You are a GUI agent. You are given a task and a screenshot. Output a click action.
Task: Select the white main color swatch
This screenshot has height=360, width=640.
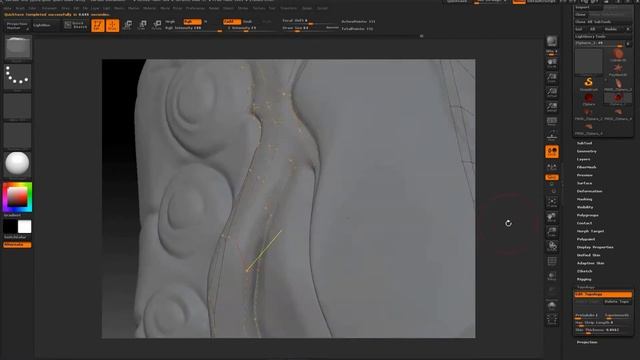[24, 227]
